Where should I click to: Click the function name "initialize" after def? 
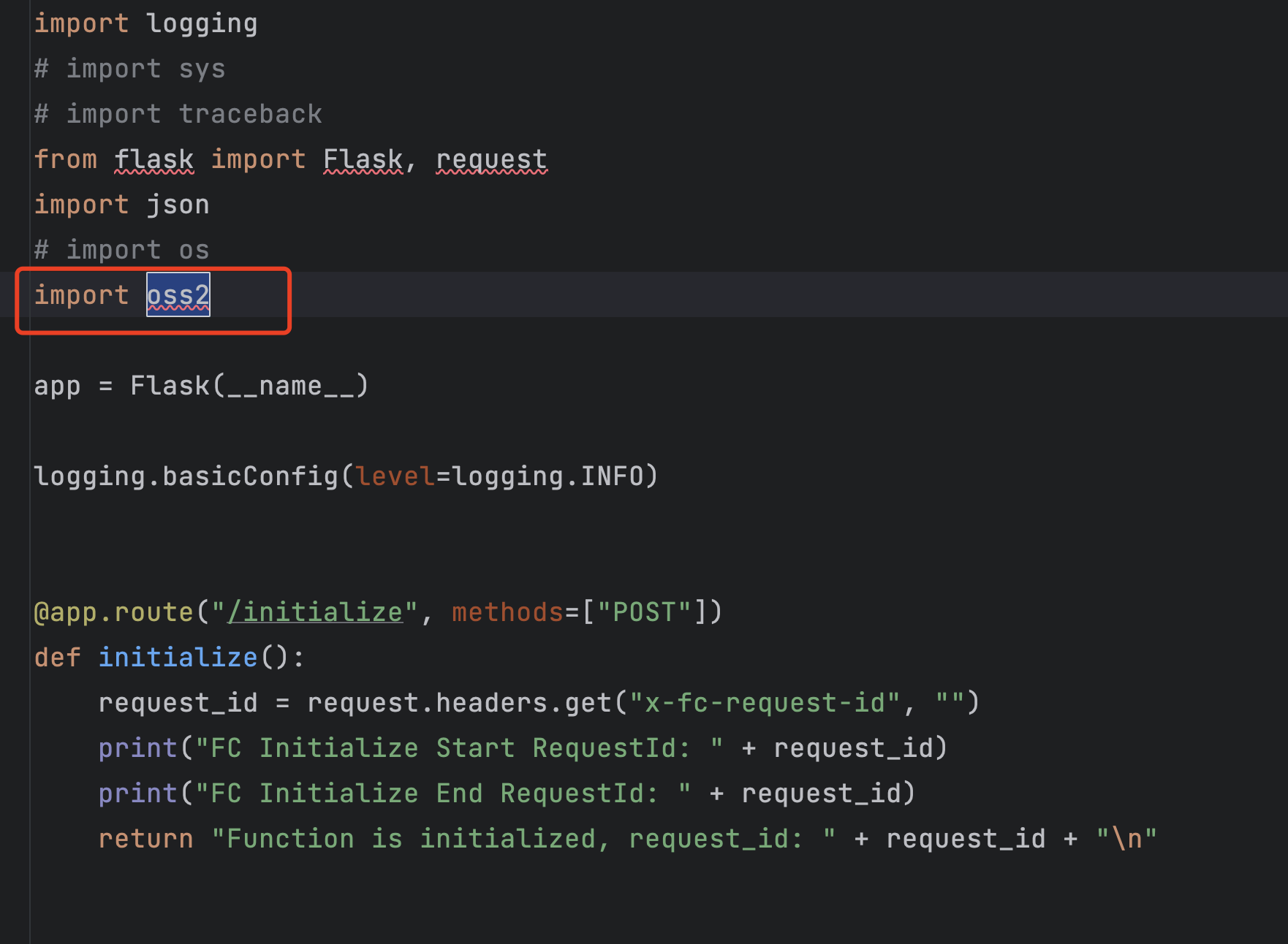coord(178,658)
